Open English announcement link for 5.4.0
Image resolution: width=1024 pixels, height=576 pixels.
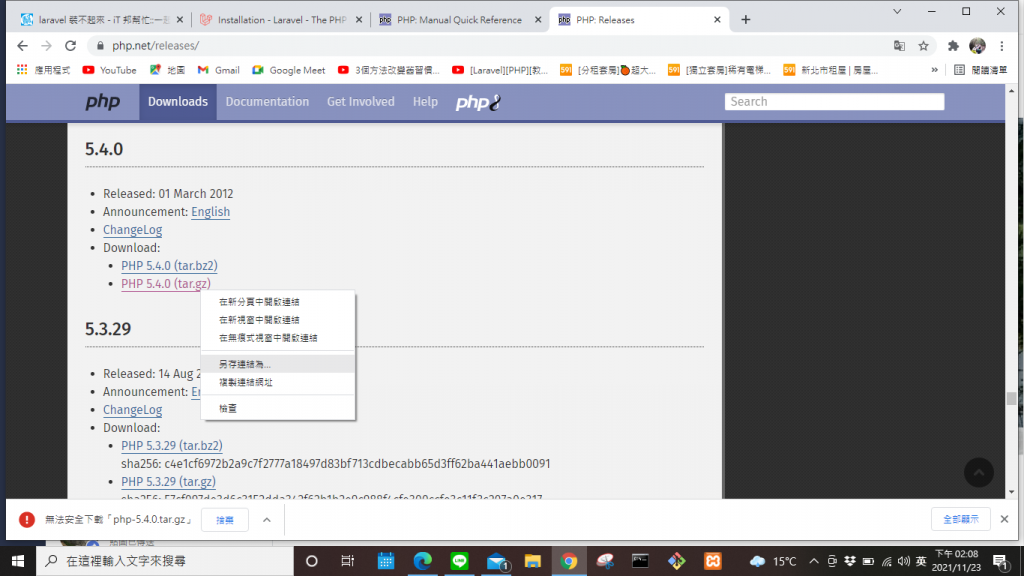point(210,212)
